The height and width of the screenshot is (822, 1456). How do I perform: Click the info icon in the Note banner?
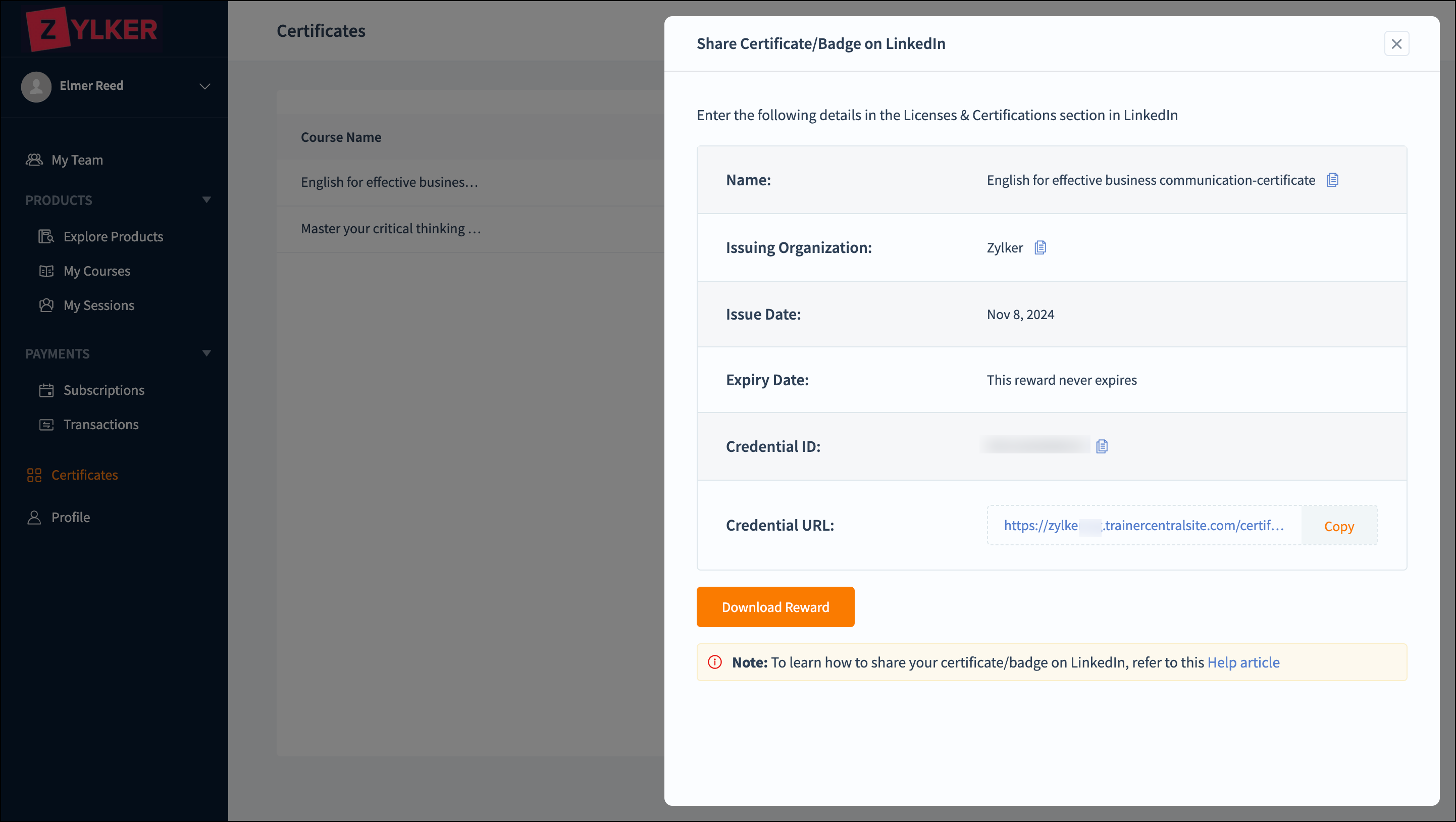[x=715, y=662]
